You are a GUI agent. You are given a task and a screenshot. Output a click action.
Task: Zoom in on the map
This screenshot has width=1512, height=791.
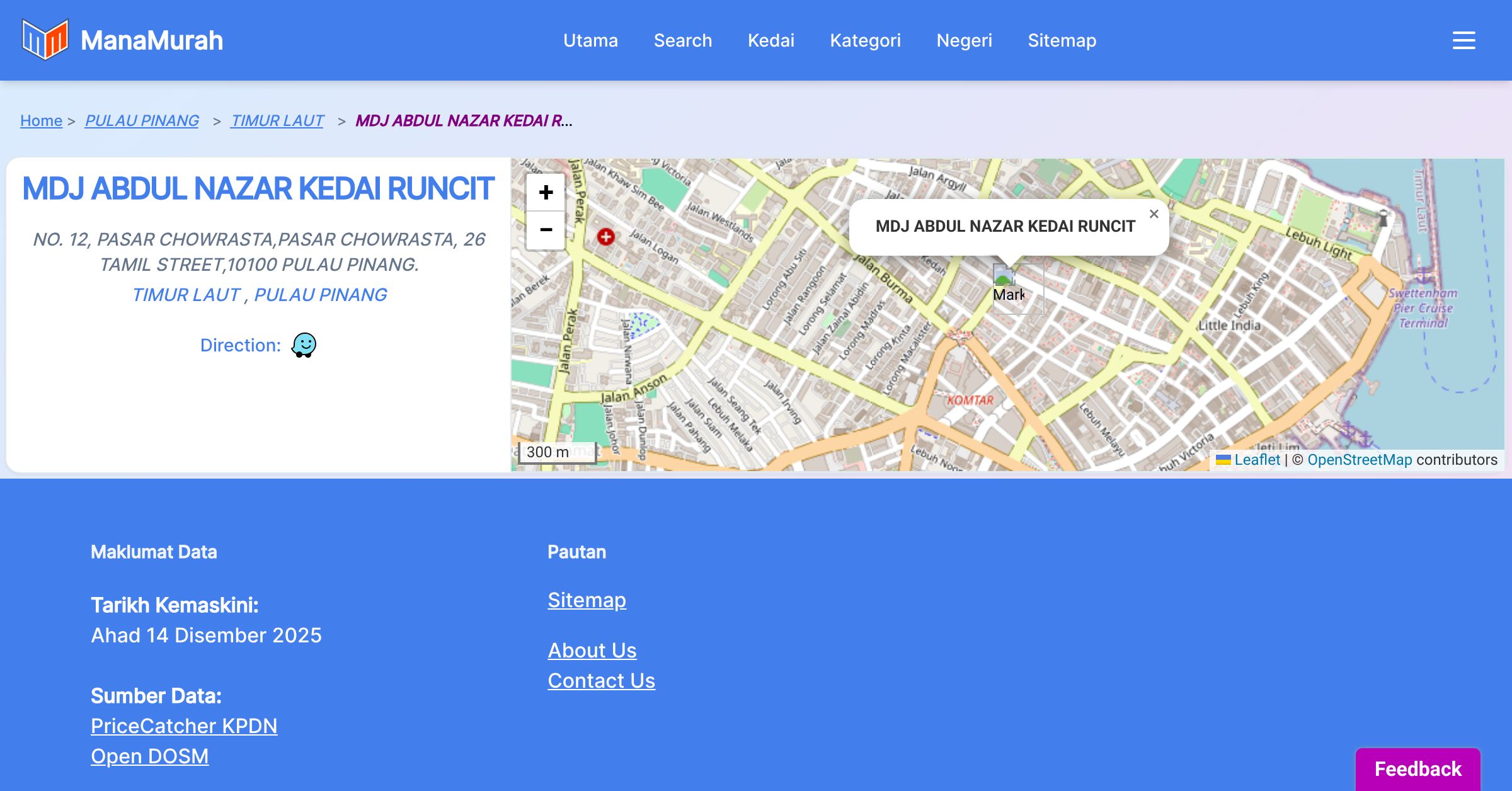pyautogui.click(x=546, y=192)
